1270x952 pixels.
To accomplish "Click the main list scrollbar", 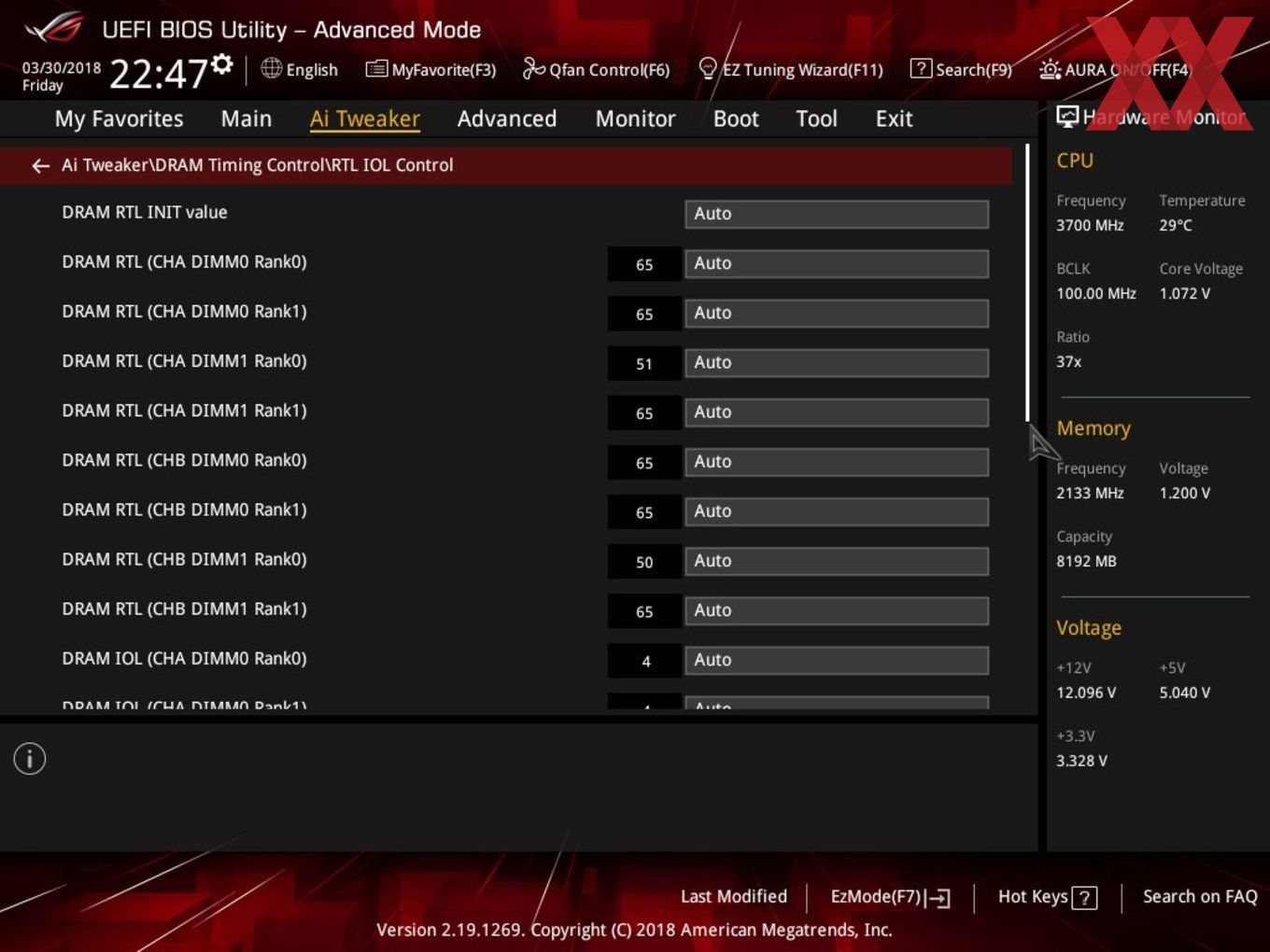I will tap(1027, 282).
